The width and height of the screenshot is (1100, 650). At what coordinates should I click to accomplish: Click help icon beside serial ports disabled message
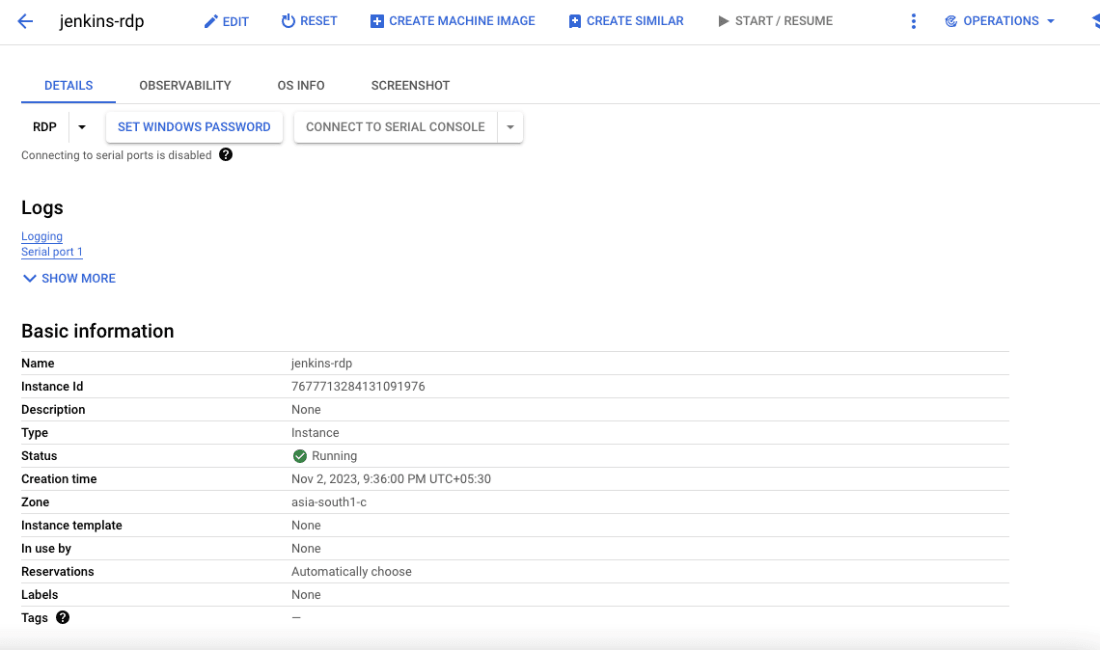[x=225, y=154]
